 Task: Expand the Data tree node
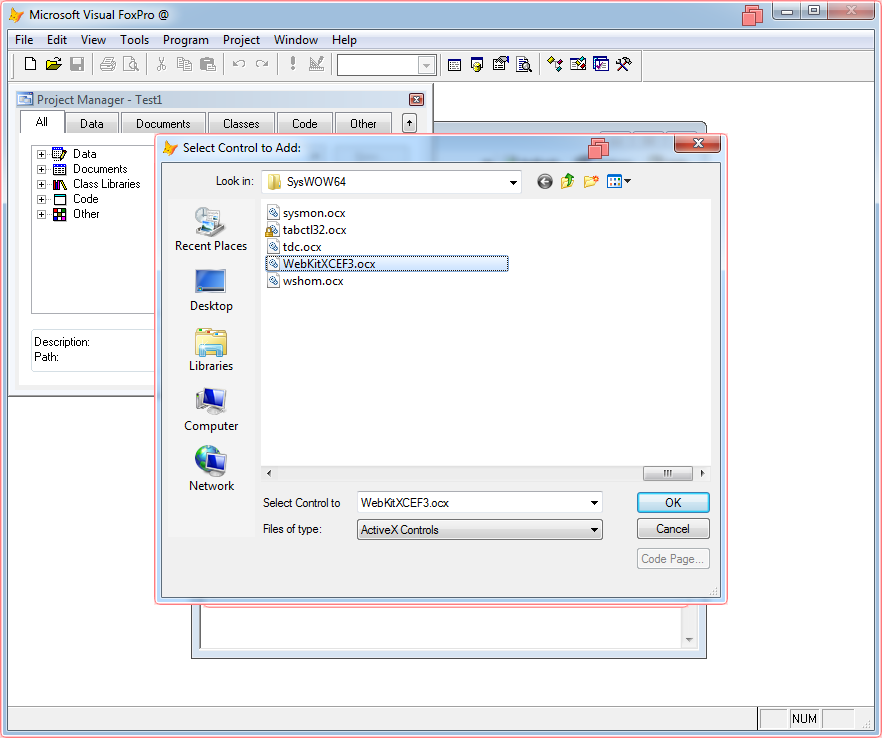tap(41, 154)
